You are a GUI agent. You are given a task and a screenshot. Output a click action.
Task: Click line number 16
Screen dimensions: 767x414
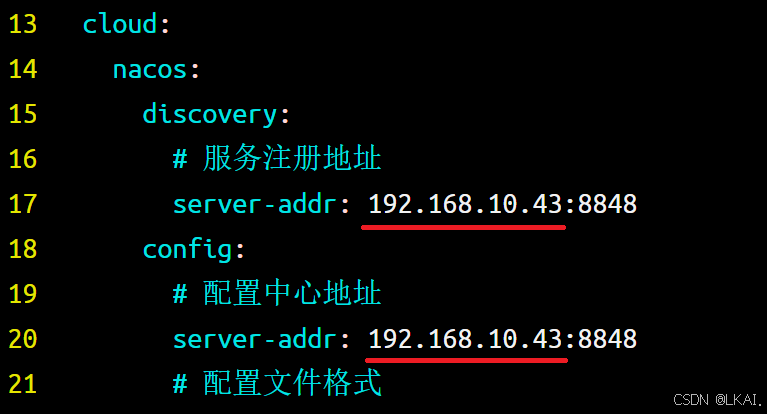23,159
